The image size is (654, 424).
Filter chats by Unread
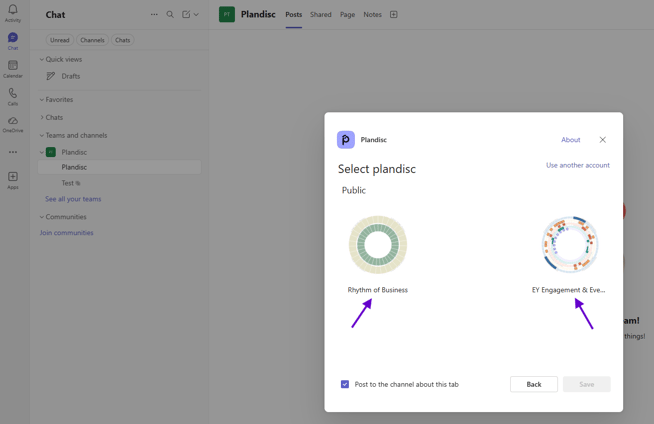click(x=60, y=40)
